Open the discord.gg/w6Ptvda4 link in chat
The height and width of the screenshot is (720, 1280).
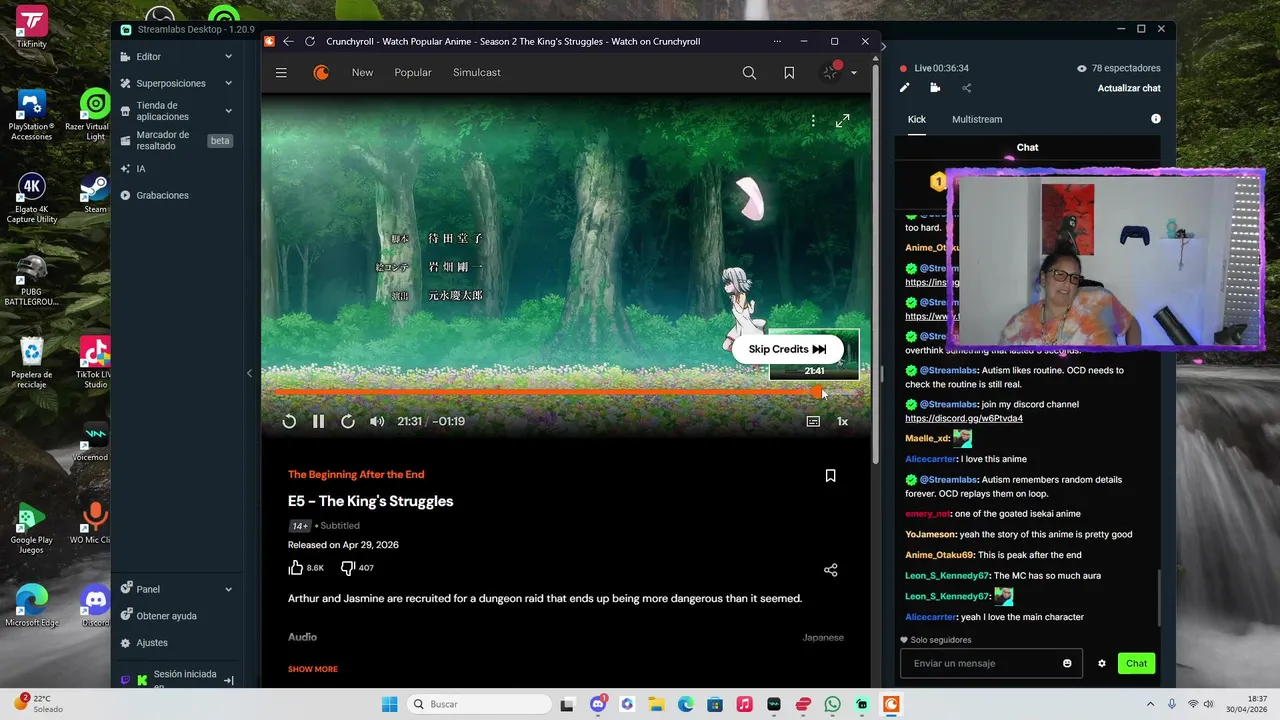964,418
